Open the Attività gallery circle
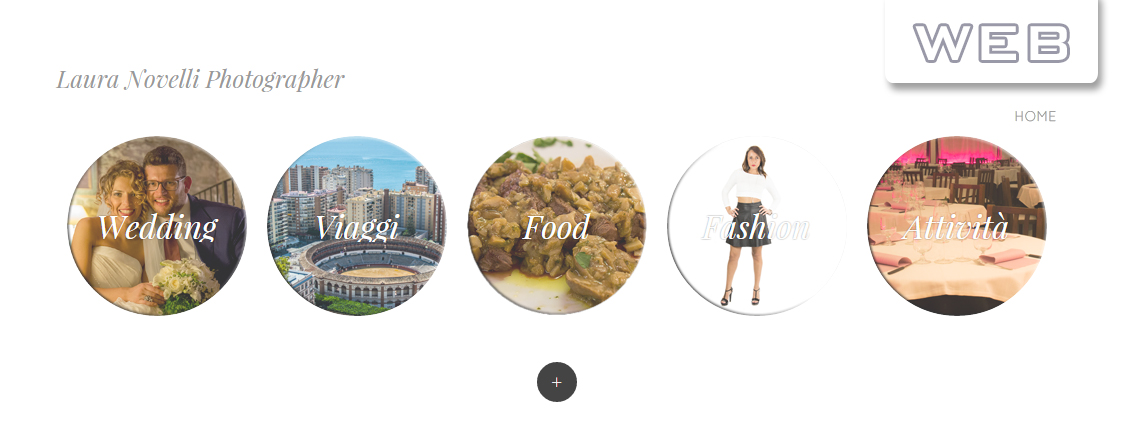Image resolution: width=1140 pixels, height=430 pixels. [x=956, y=226]
